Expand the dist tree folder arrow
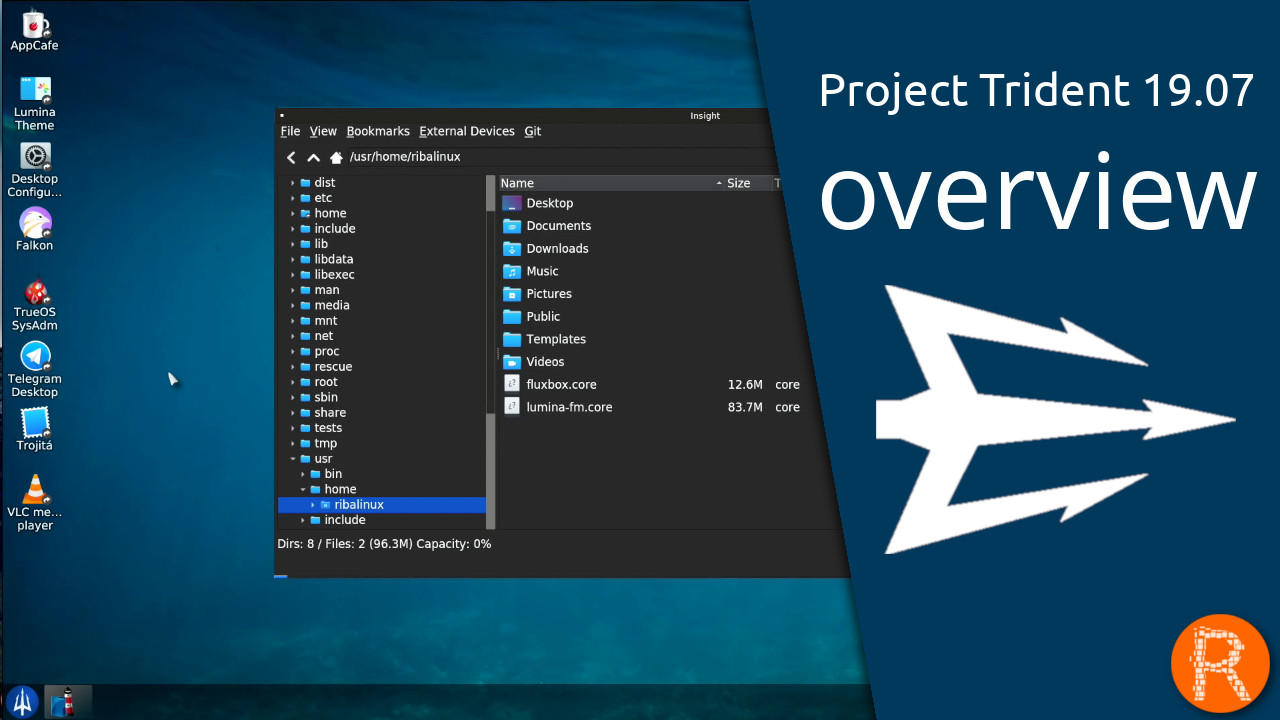This screenshot has width=1280, height=720. pyautogui.click(x=293, y=183)
